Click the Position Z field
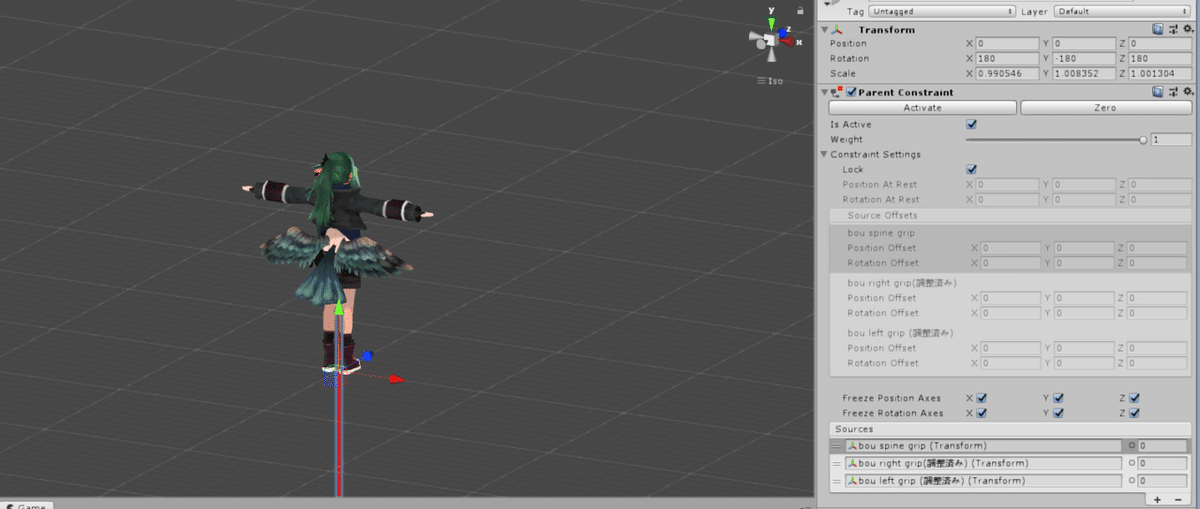The height and width of the screenshot is (509, 1200). click(x=1159, y=44)
